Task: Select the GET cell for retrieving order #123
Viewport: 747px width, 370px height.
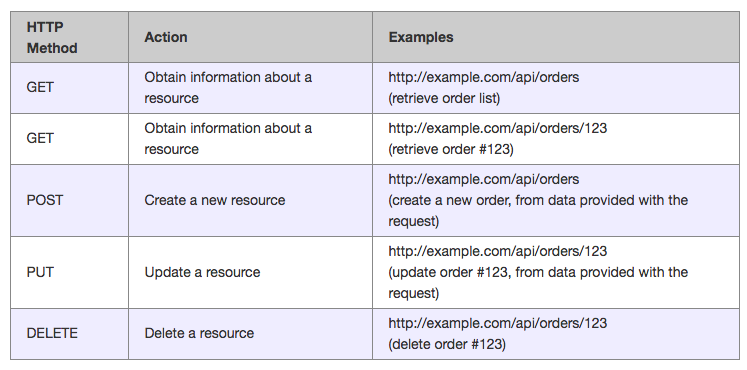Action: [40, 139]
